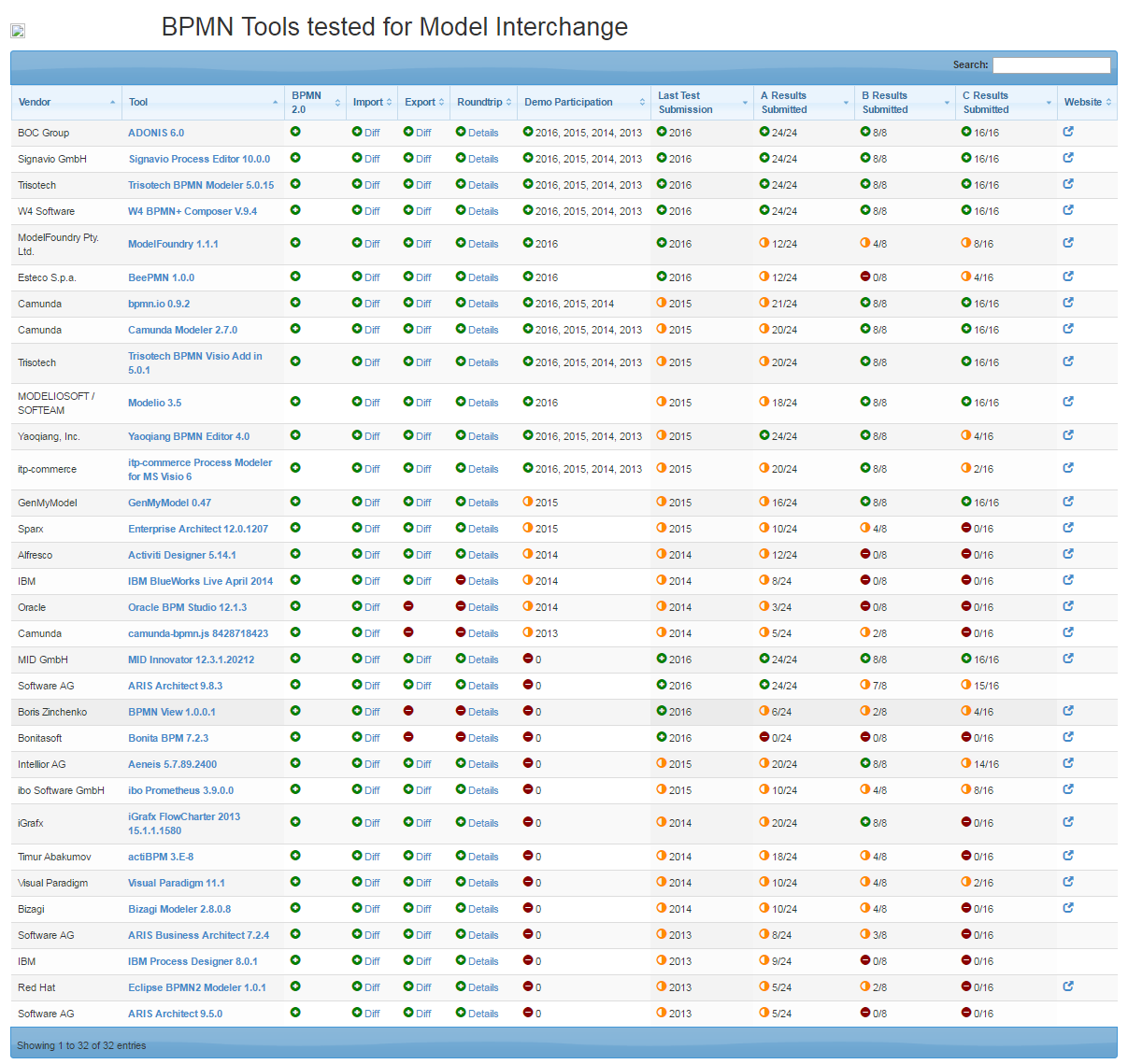Open external website icon for ADONIS 6.0

(1068, 132)
